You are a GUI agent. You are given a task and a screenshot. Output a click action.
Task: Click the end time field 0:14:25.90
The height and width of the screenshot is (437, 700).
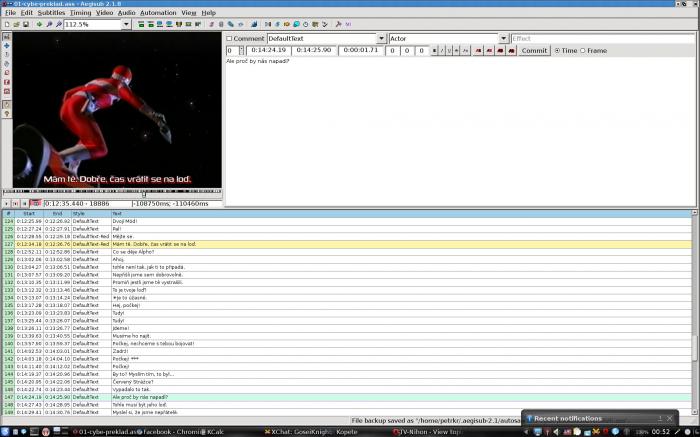tap(314, 50)
